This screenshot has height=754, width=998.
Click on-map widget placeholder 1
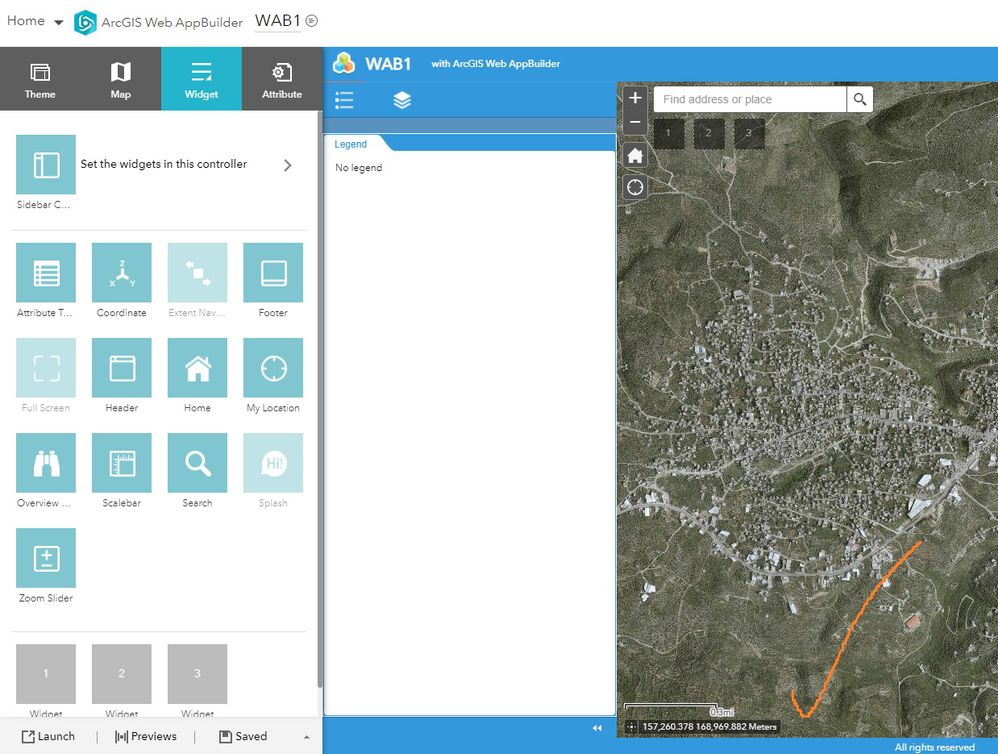[668, 133]
